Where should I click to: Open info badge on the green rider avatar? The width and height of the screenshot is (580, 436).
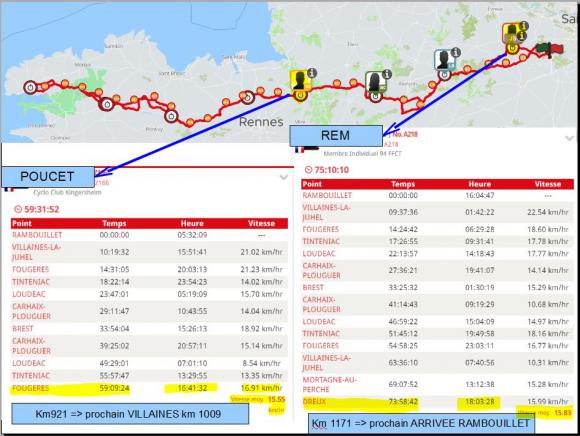click(387, 74)
